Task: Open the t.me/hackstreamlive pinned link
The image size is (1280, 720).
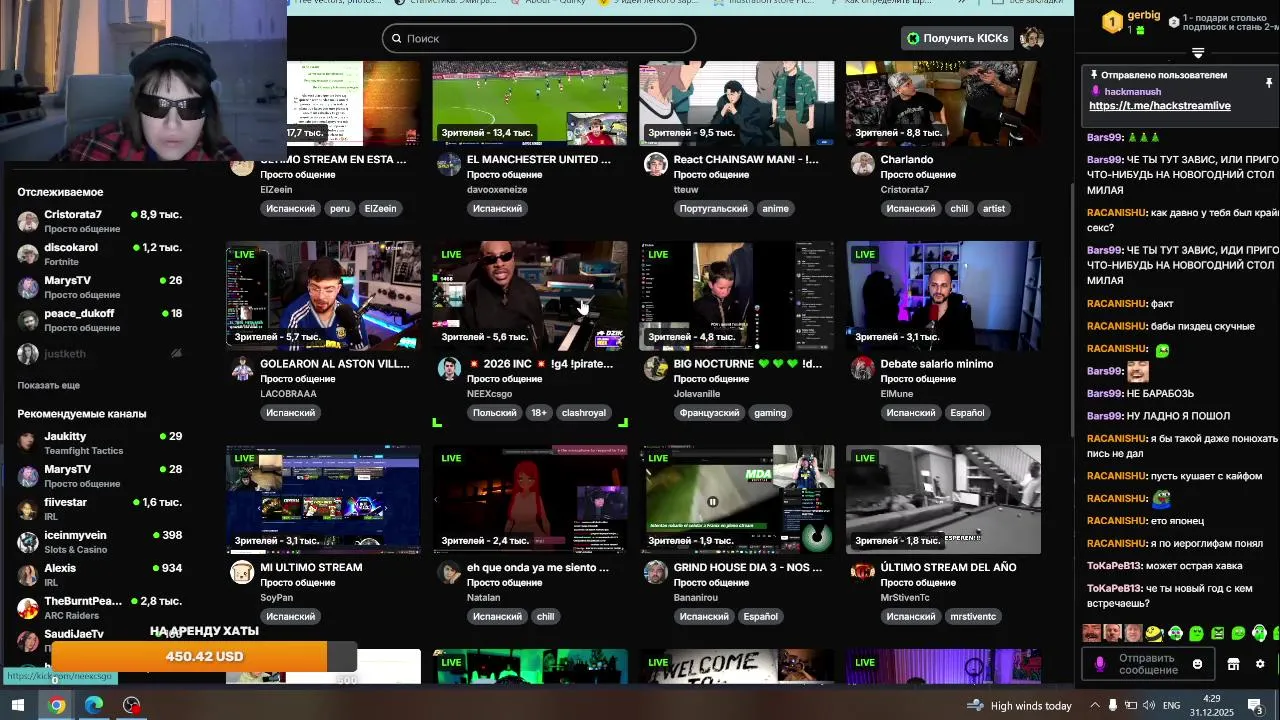Action: tap(1160, 105)
